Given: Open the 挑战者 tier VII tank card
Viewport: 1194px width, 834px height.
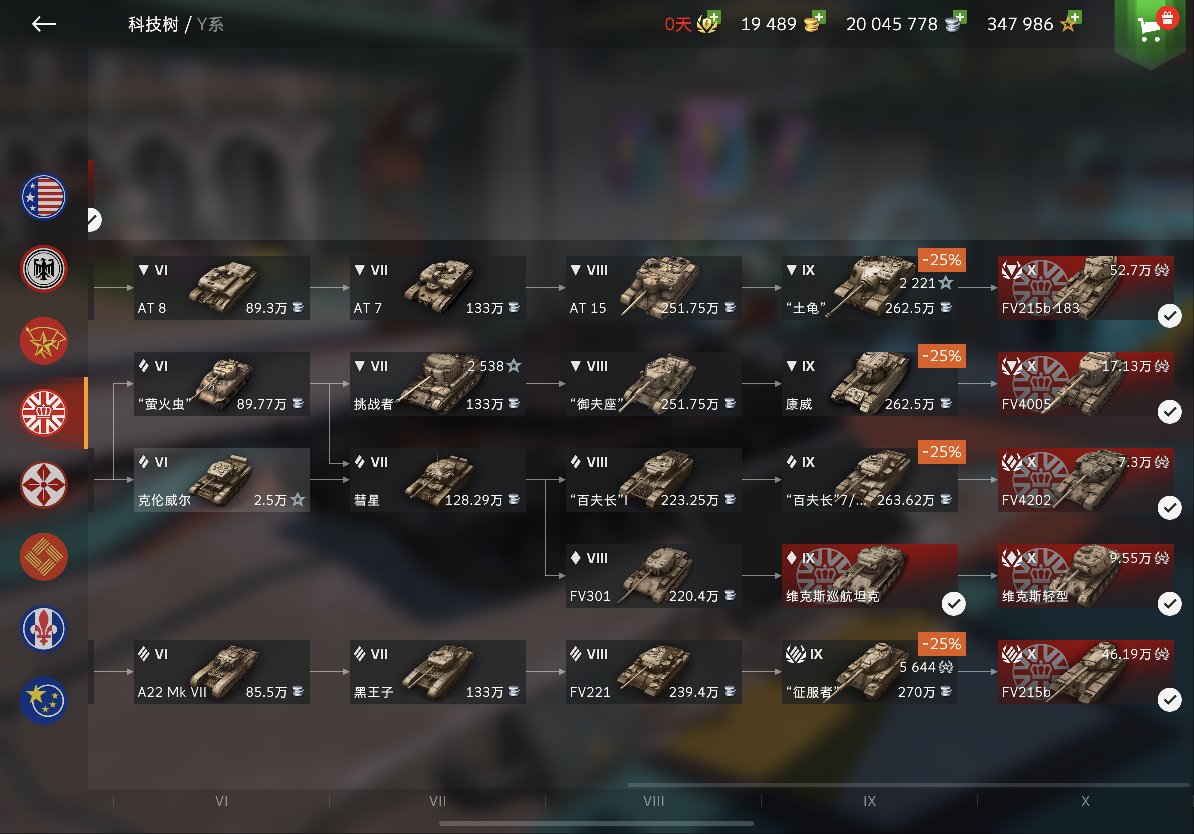Looking at the screenshot, I should tap(438, 384).
